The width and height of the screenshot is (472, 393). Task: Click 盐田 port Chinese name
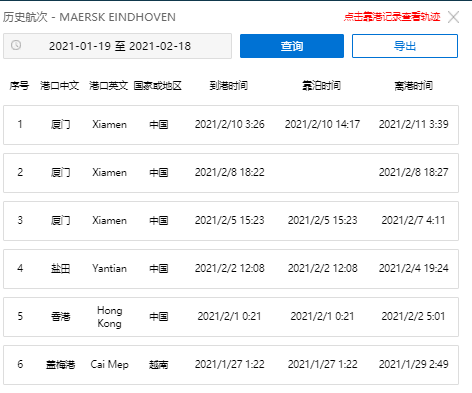pos(61,268)
